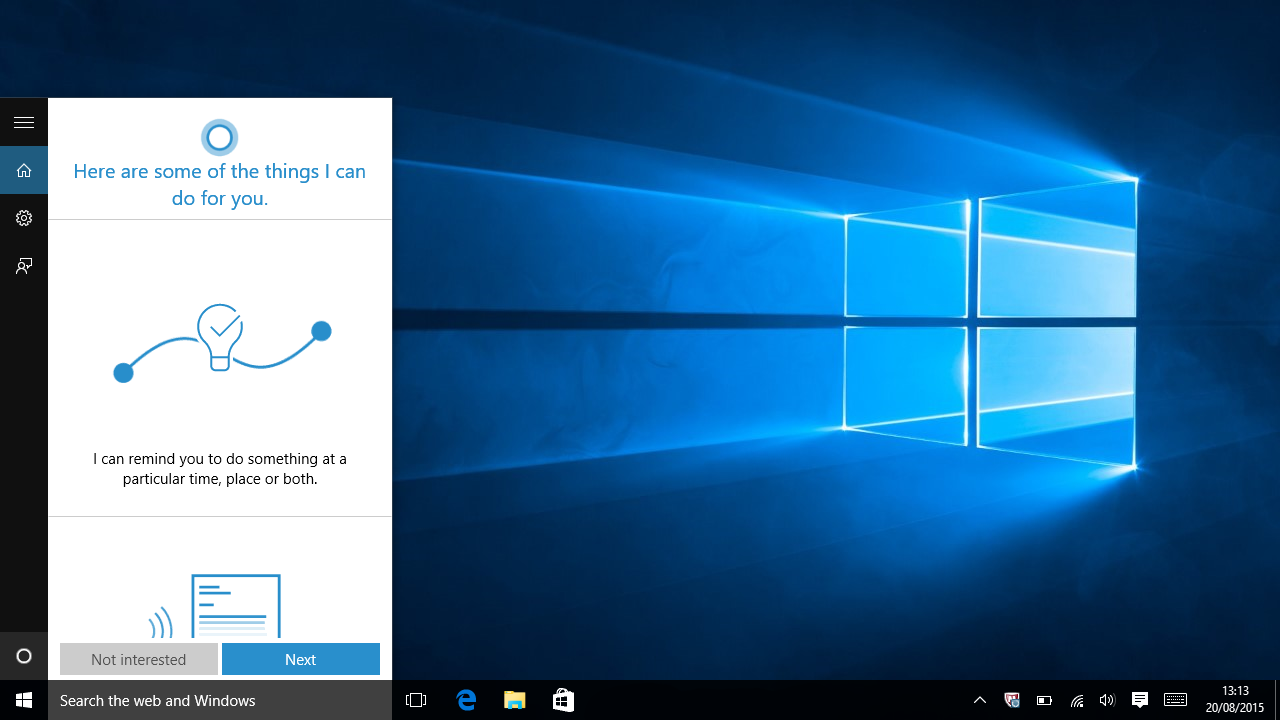Click the Not interested button

(139, 659)
